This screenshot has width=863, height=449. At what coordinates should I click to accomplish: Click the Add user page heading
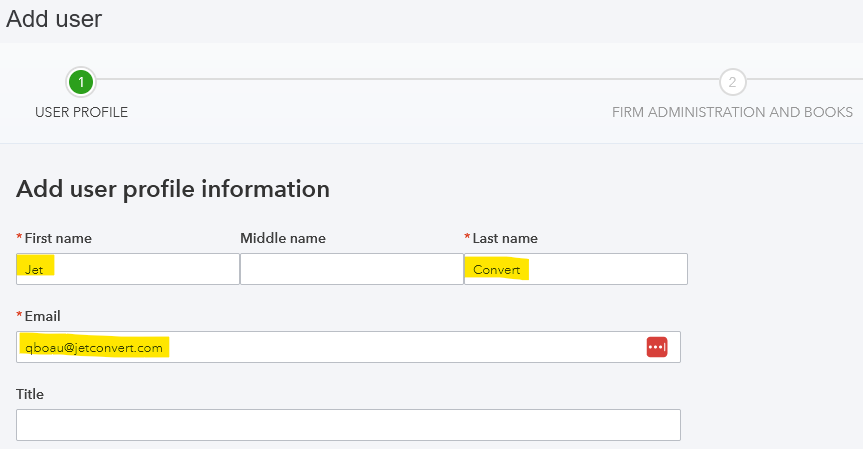(x=54, y=19)
